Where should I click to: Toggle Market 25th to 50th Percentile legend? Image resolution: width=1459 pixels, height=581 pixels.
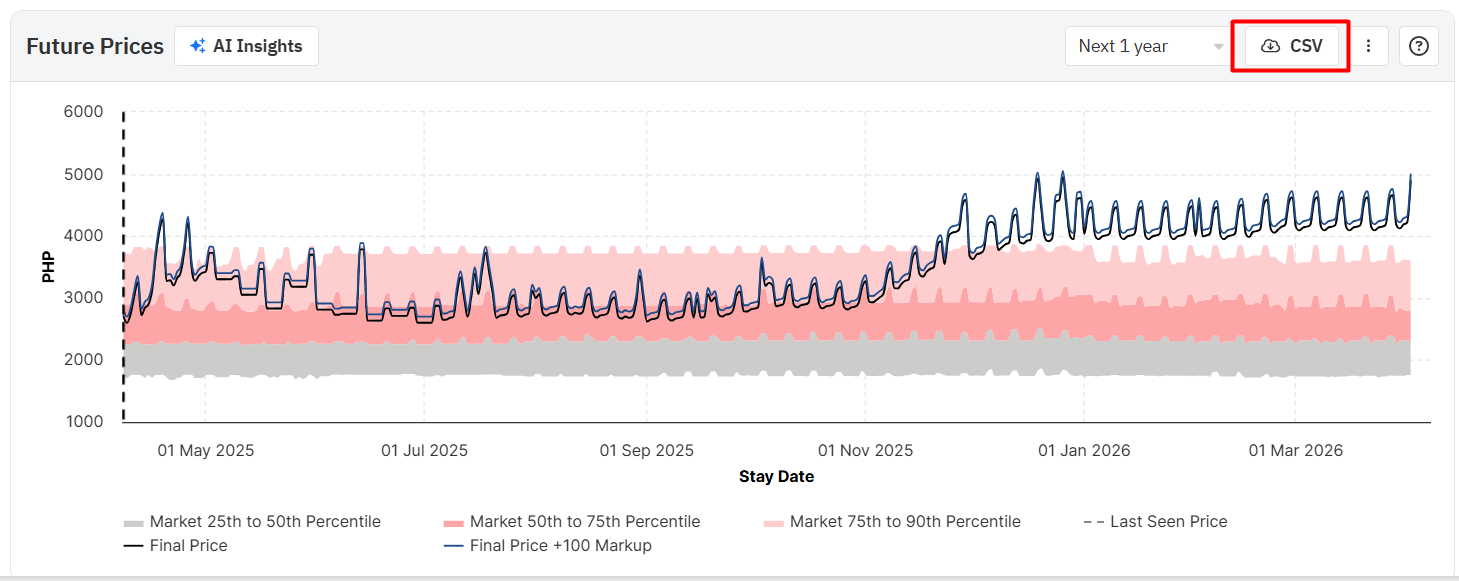pyautogui.click(x=264, y=521)
